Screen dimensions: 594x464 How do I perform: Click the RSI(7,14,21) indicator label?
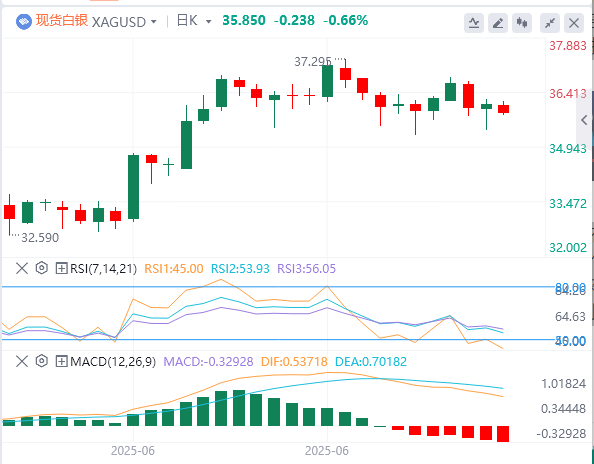coord(103,269)
